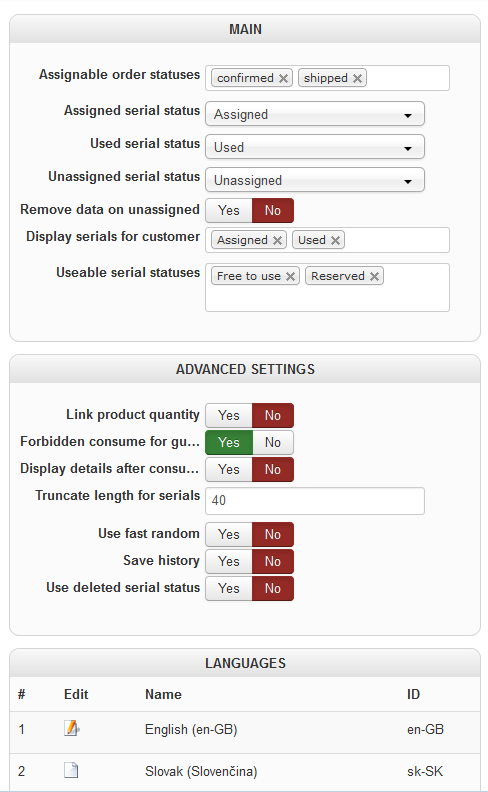Image resolution: width=488 pixels, height=792 pixels.
Task: Remove Used tag from Display serials for customer
Action: pos(335,240)
